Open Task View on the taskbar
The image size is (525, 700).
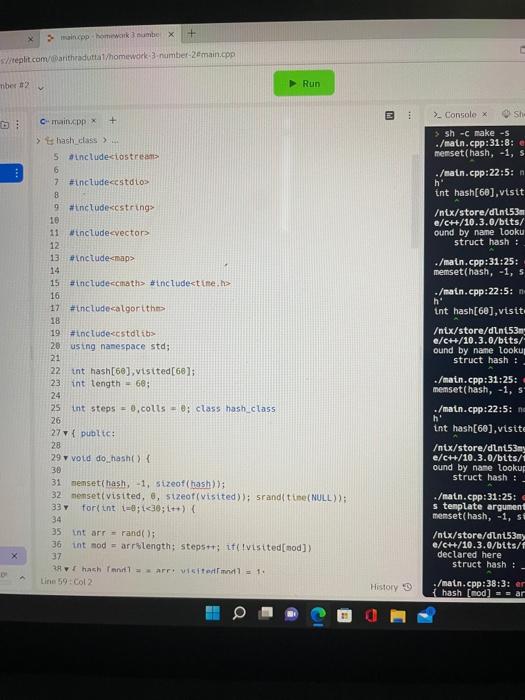pyautogui.click(x=265, y=613)
